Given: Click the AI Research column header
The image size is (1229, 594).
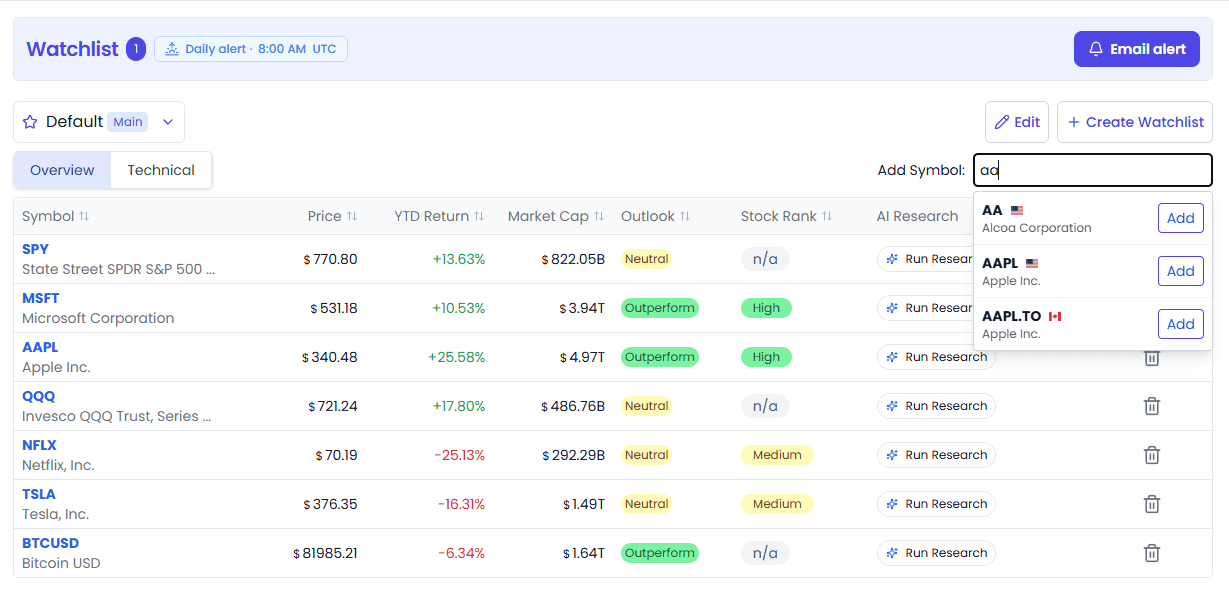Looking at the screenshot, I should 917,216.
